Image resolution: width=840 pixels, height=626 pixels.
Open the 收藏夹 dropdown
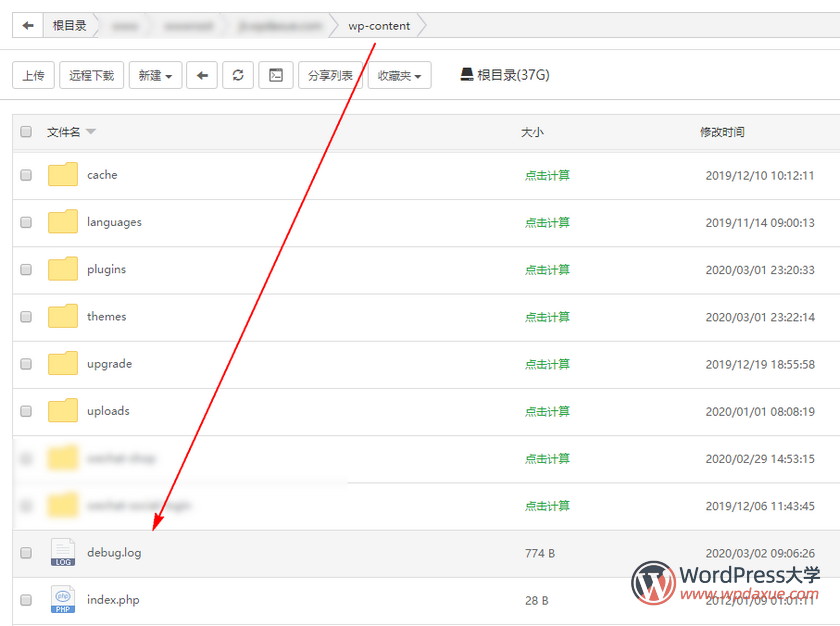click(399, 75)
